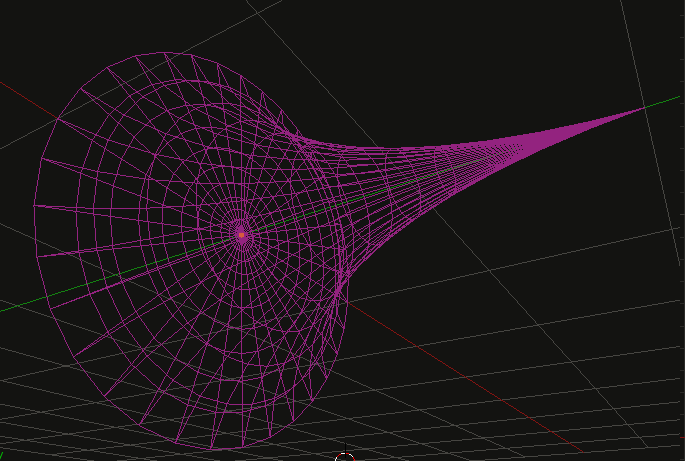Click the pointed tip of the magenta horn
This screenshot has width=685, height=461.
(x=644, y=107)
